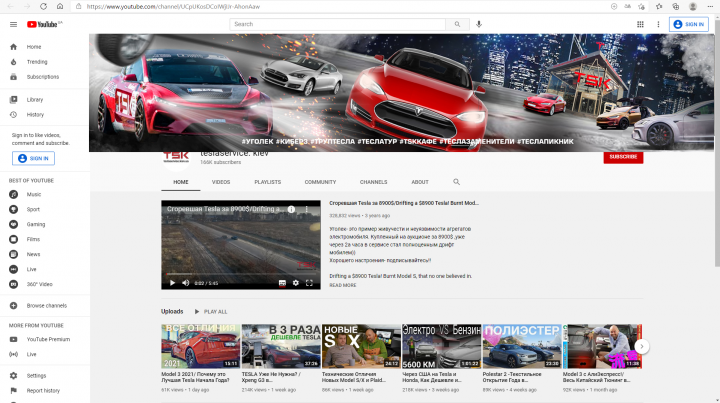This screenshot has height=403, width=720.
Task: Open the Model S/X Plaid video thumbnail
Action: click(x=361, y=347)
